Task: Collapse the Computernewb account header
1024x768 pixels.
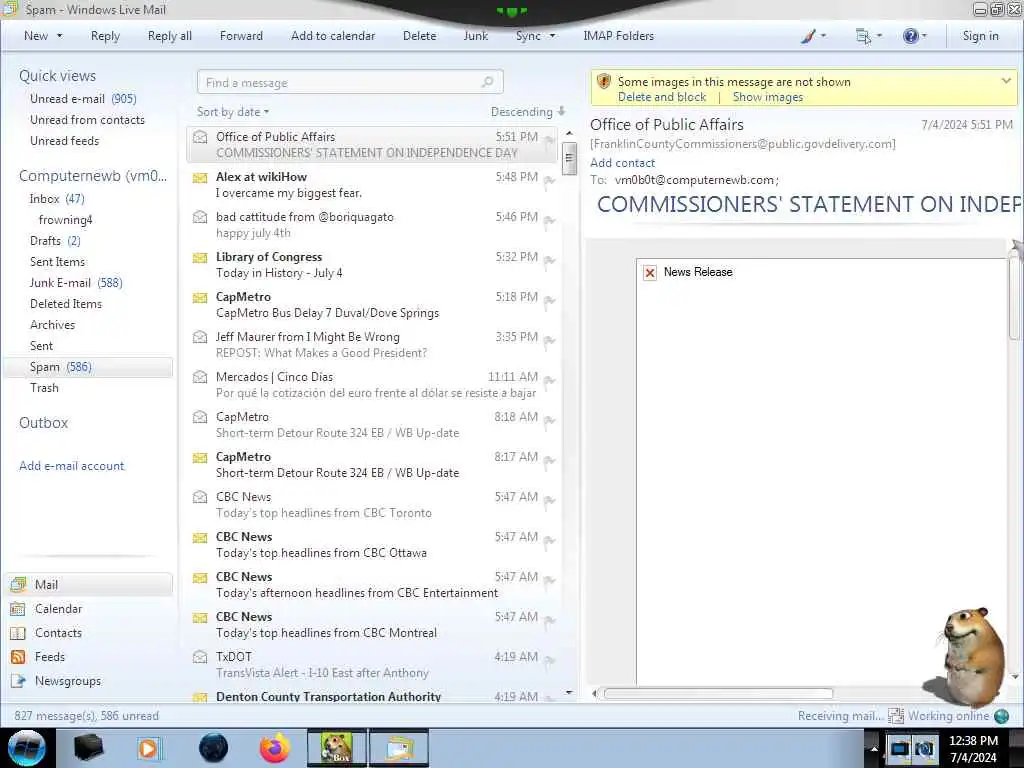Action: click(x=93, y=176)
